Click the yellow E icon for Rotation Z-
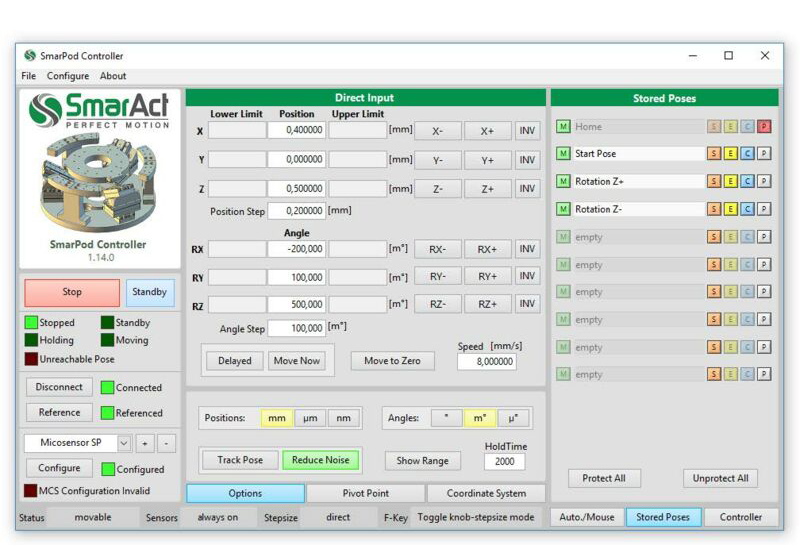 pyautogui.click(x=731, y=209)
